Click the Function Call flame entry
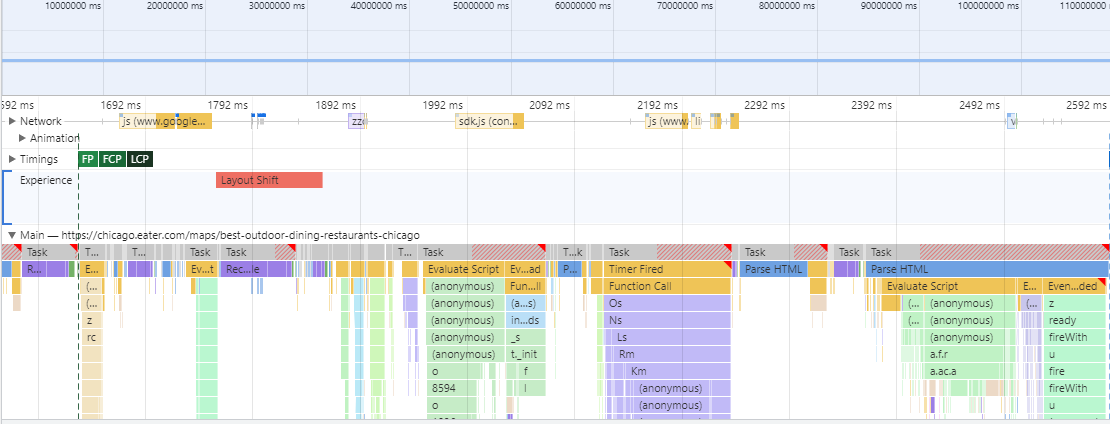 (x=668, y=286)
